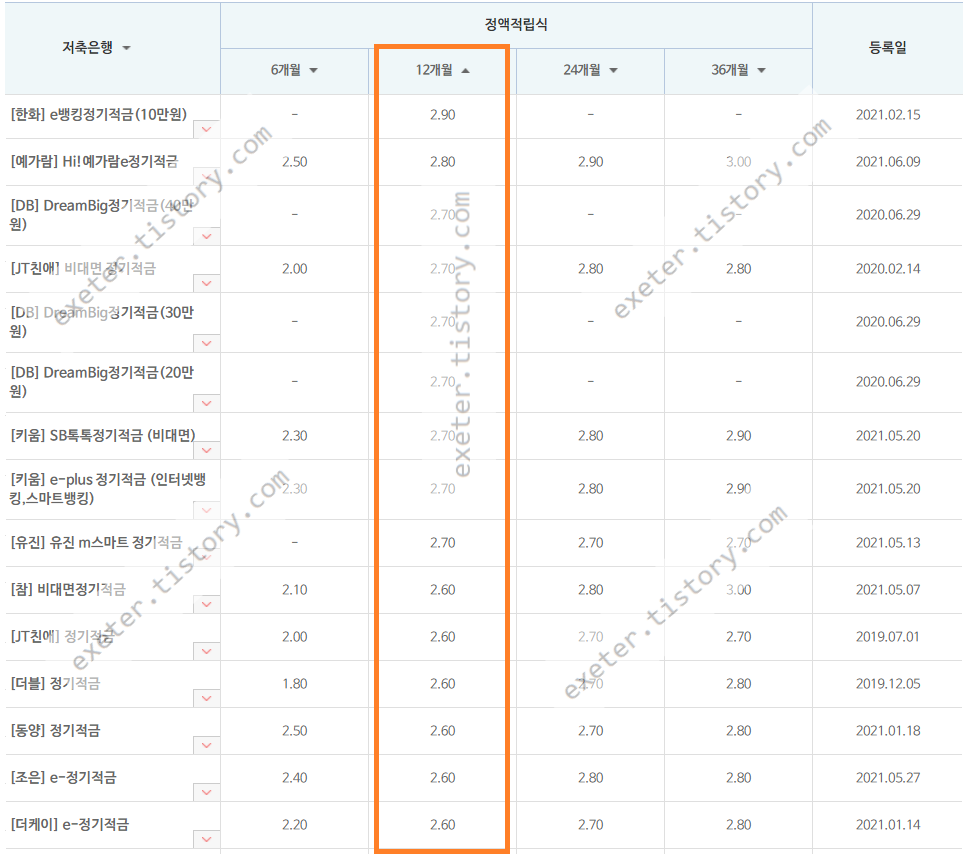Select product [키움] SB톡톡정기적금 (비대면)
Image resolution: width=965 pixels, height=857 pixels.
click(x=103, y=436)
